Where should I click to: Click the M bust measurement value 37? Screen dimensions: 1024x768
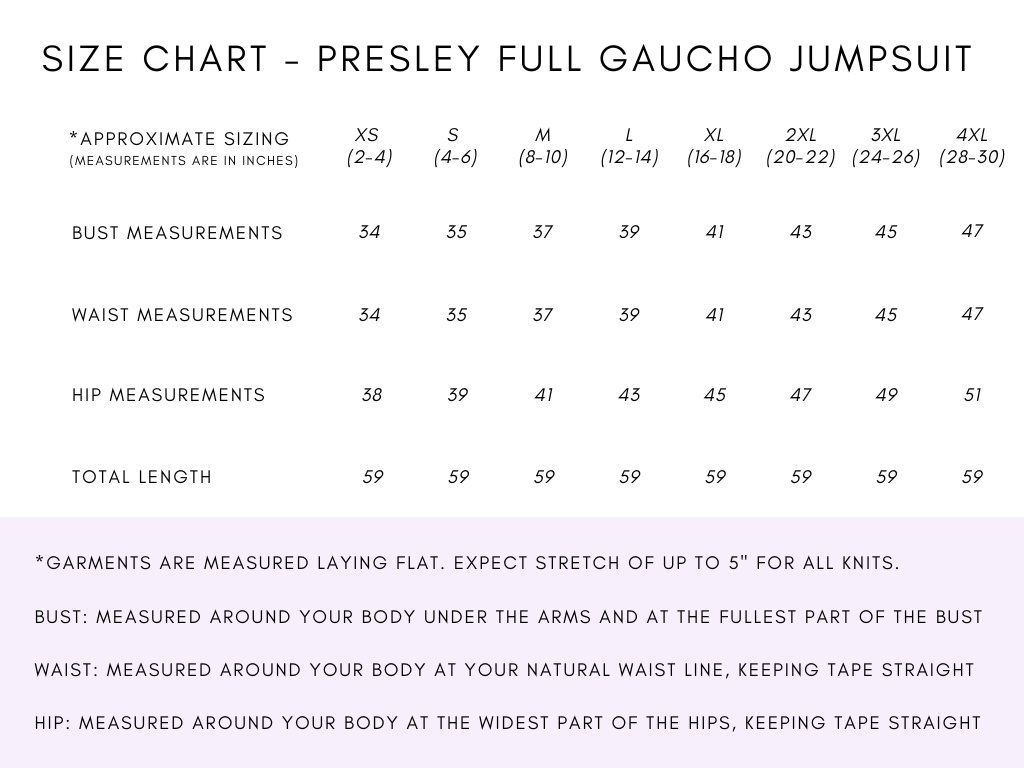[543, 232]
